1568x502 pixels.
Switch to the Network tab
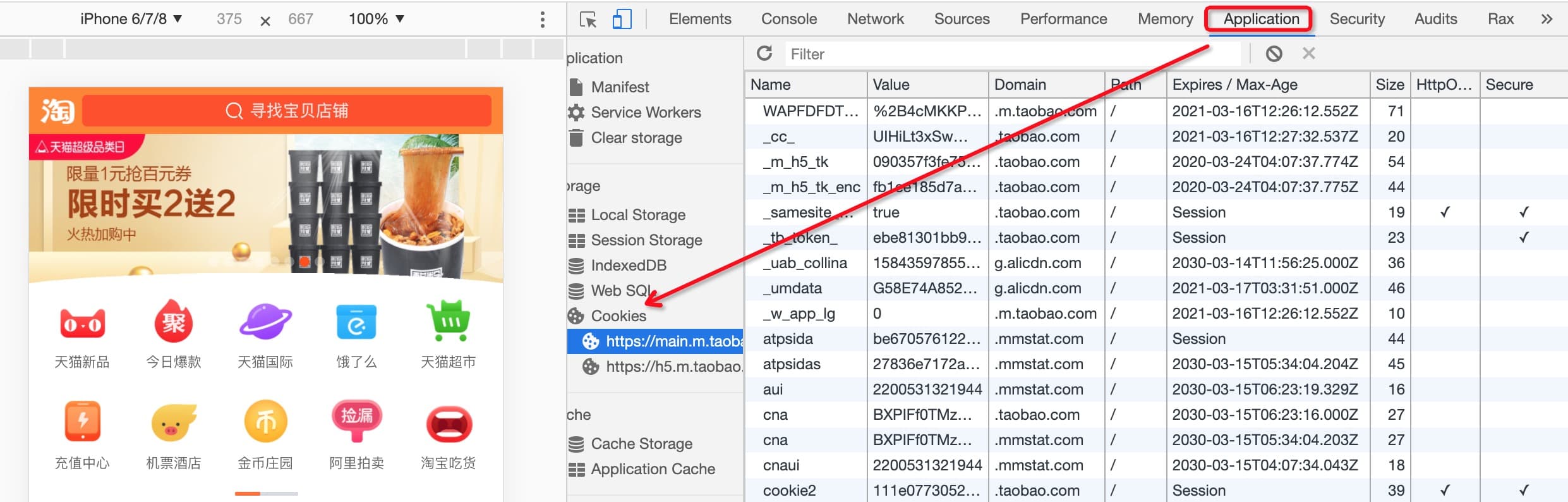coord(875,19)
